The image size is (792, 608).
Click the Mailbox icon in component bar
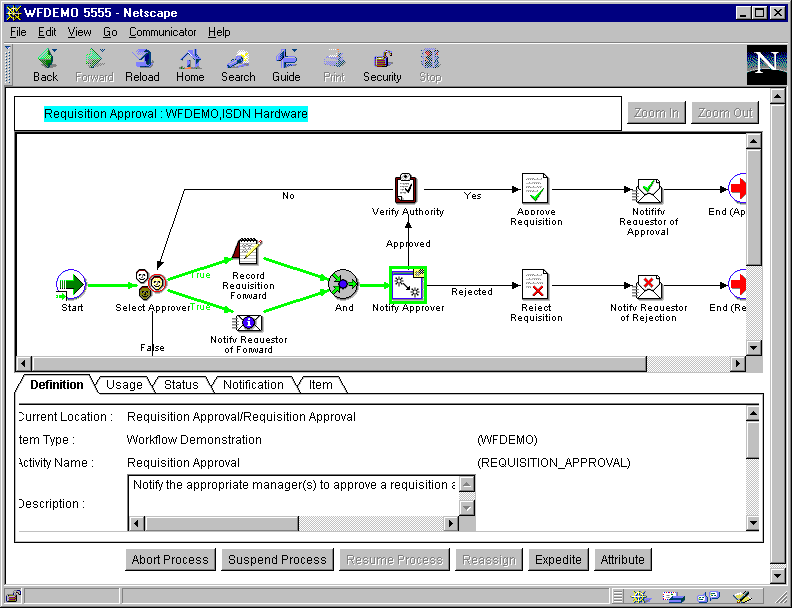point(673,596)
